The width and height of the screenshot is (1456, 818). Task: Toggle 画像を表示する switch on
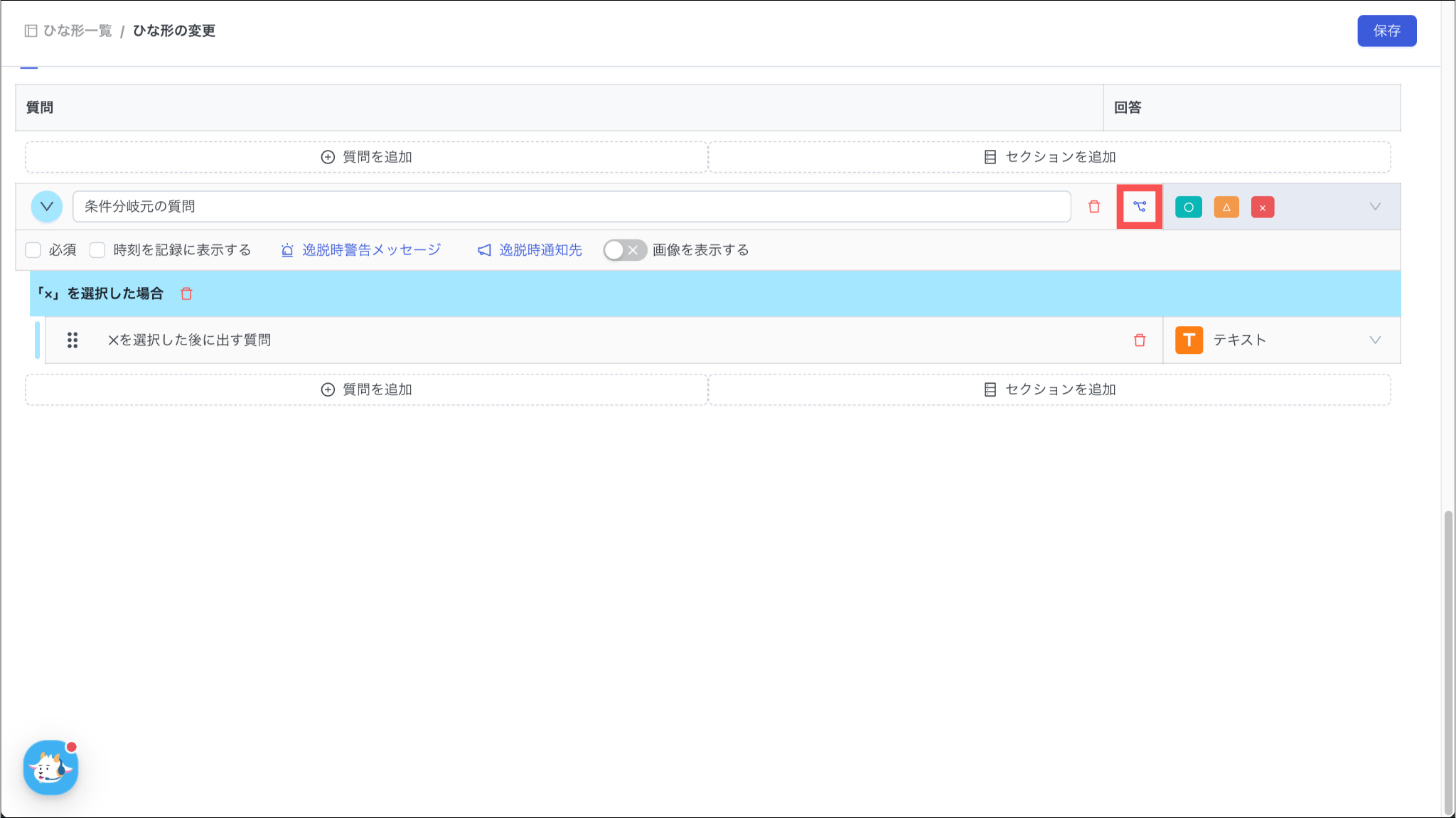pyautogui.click(x=624, y=250)
